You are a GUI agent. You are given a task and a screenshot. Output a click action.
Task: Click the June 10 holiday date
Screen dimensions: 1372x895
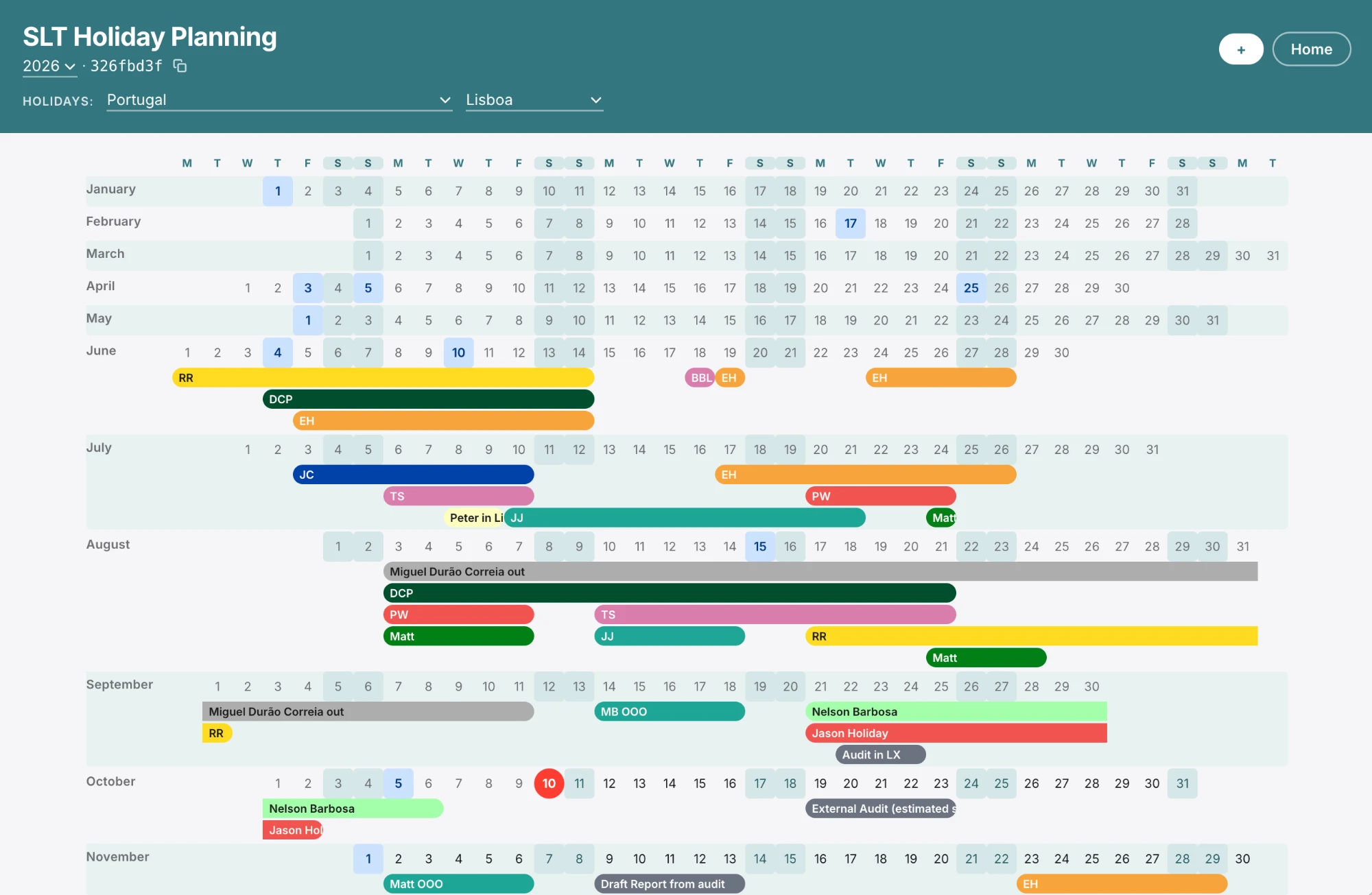click(458, 353)
